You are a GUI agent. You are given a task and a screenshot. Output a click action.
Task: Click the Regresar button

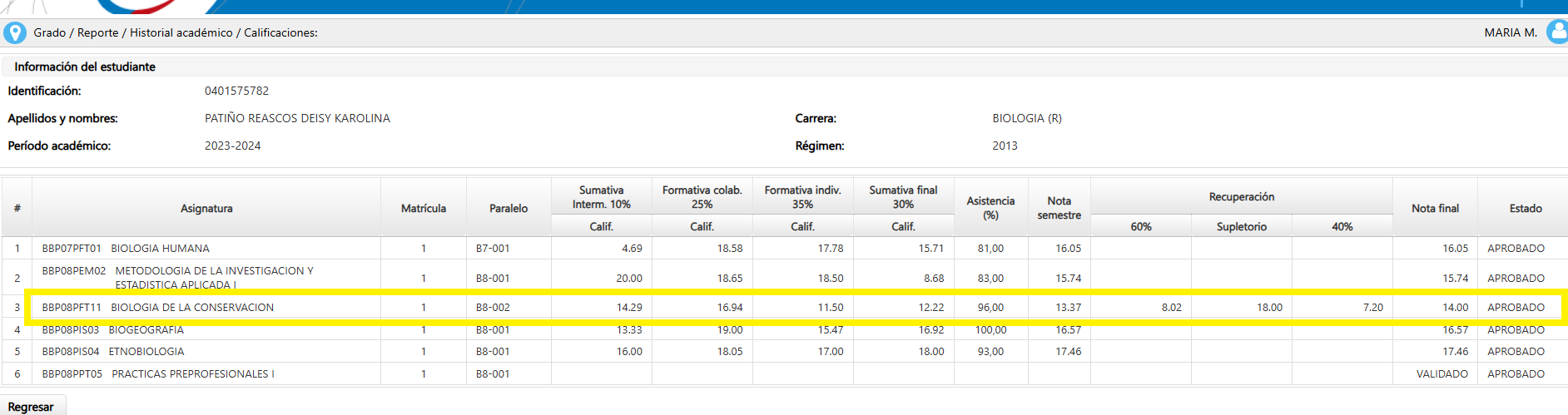point(31,407)
